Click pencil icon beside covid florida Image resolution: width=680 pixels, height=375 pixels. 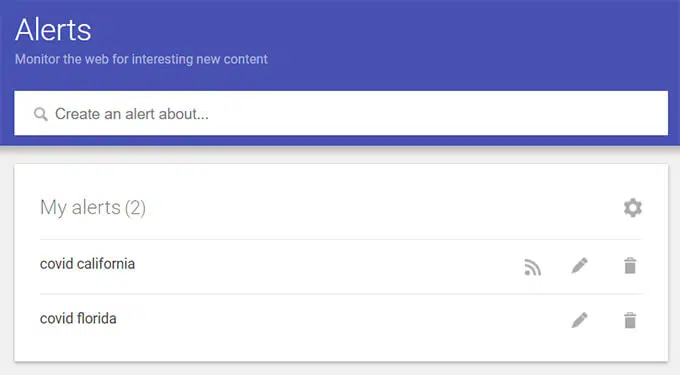point(579,320)
